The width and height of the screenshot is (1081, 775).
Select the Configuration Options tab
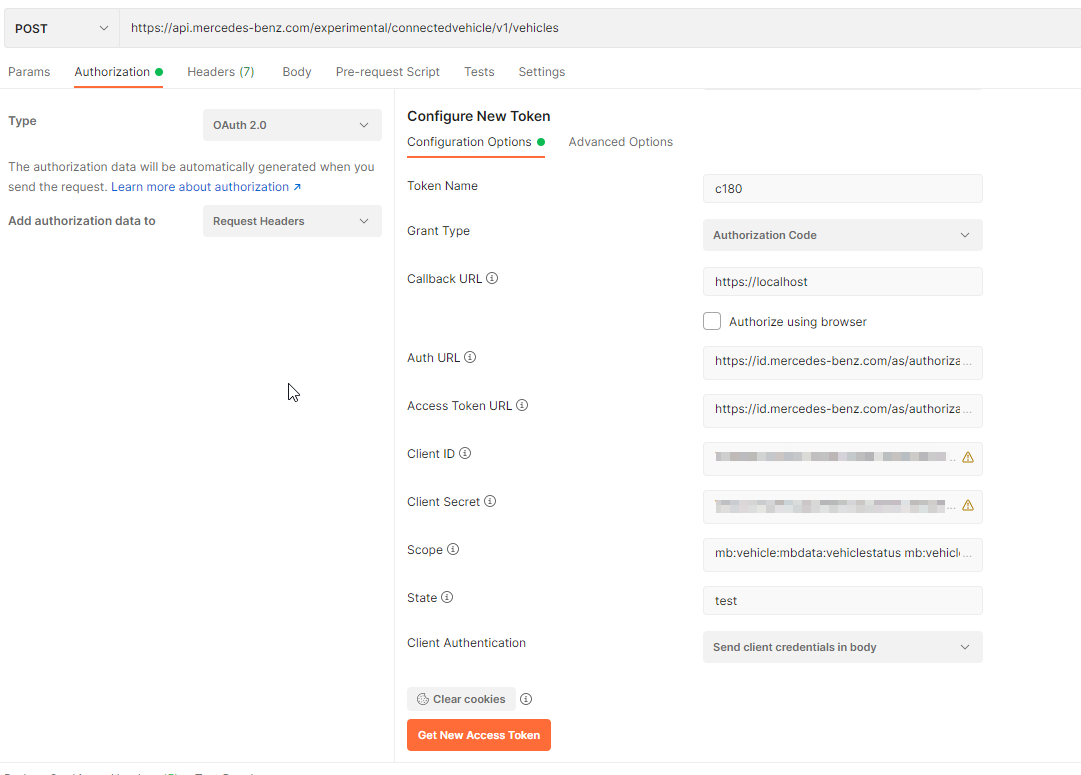tap(475, 142)
